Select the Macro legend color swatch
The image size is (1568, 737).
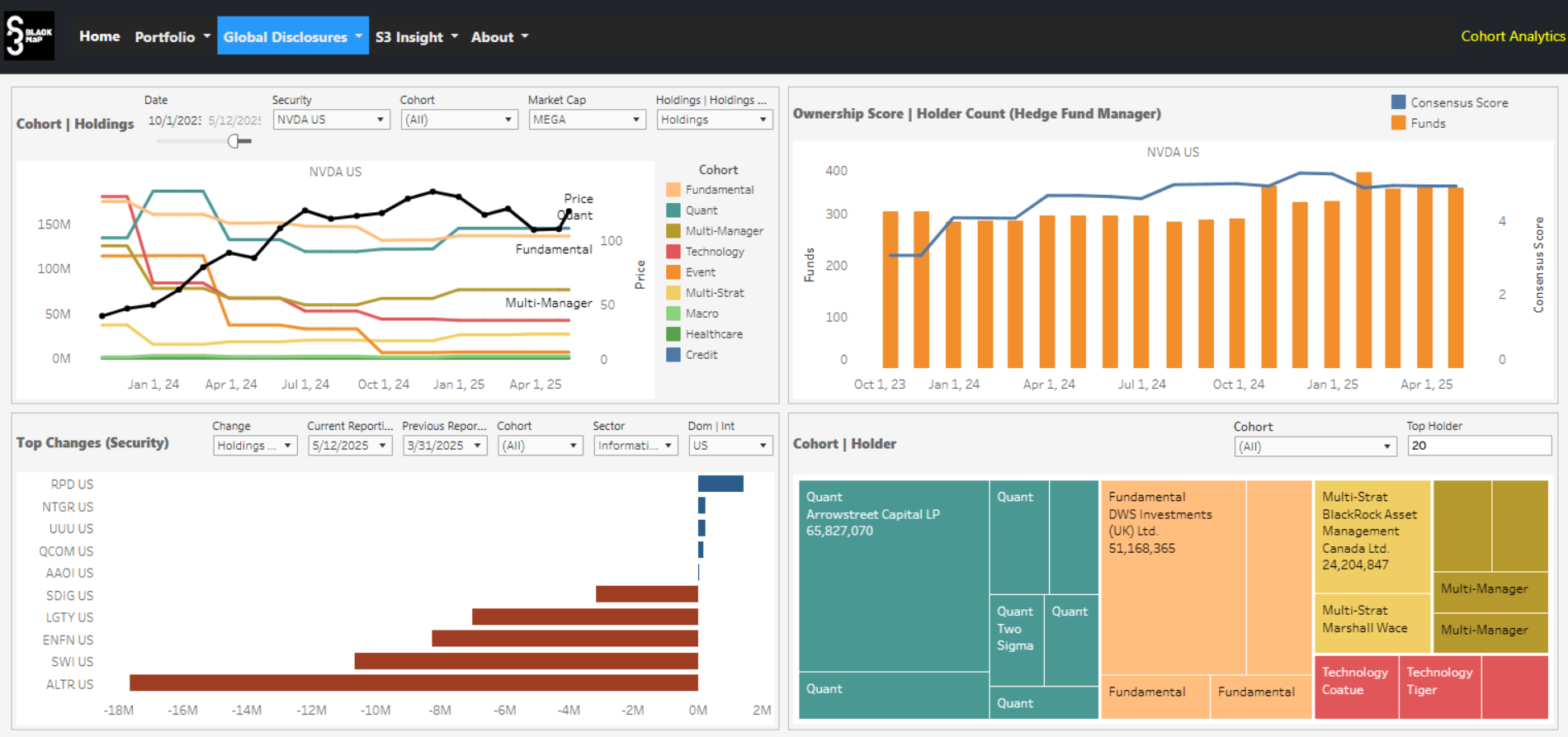click(x=673, y=313)
